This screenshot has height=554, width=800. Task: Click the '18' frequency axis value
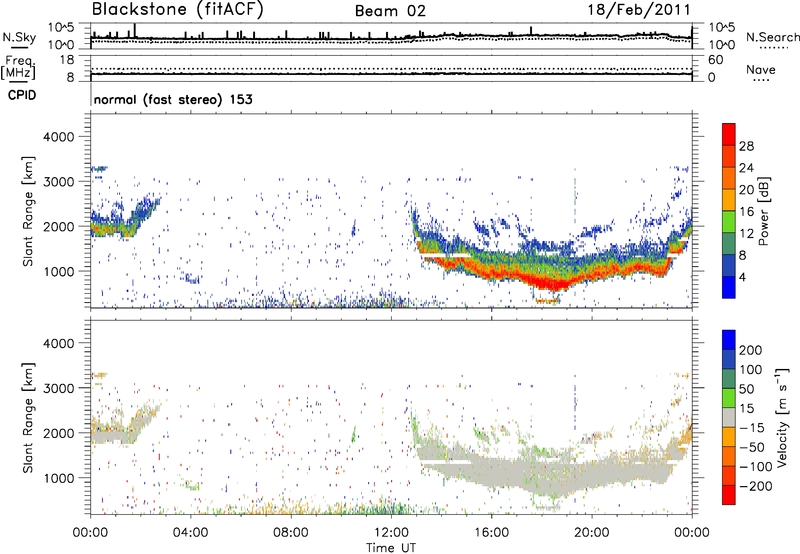(x=67, y=60)
